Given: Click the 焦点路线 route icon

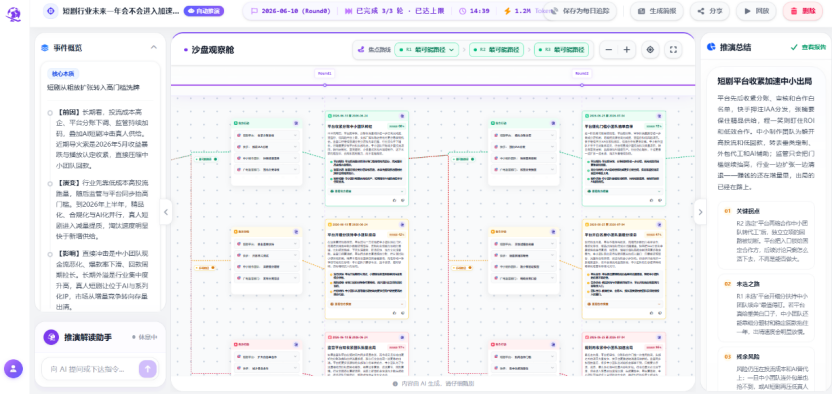Looking at the screenshot, I should click(361, 49).
